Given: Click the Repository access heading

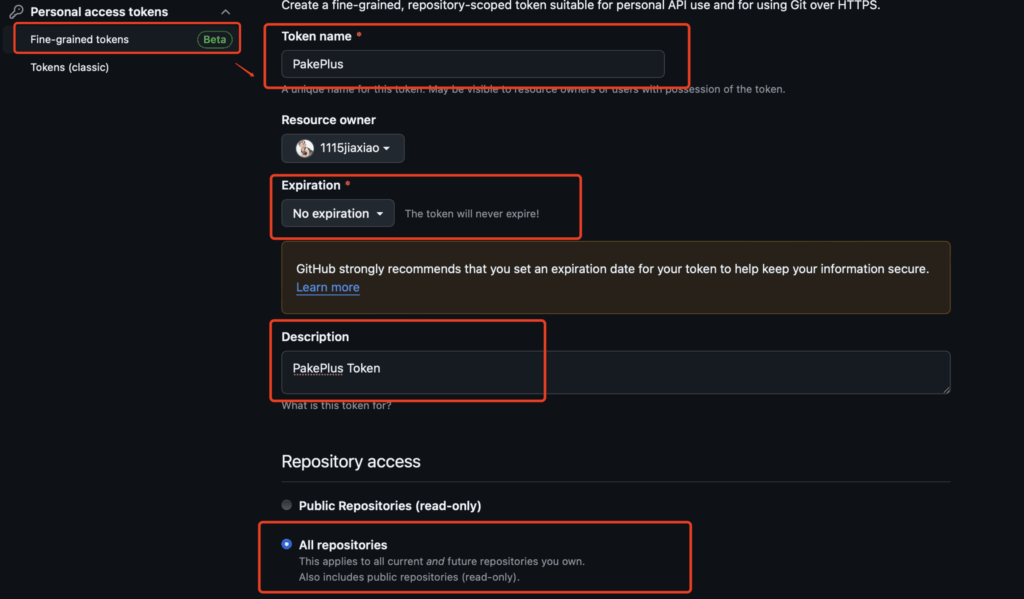Looking at the screenshot, I should pos(351,462).
